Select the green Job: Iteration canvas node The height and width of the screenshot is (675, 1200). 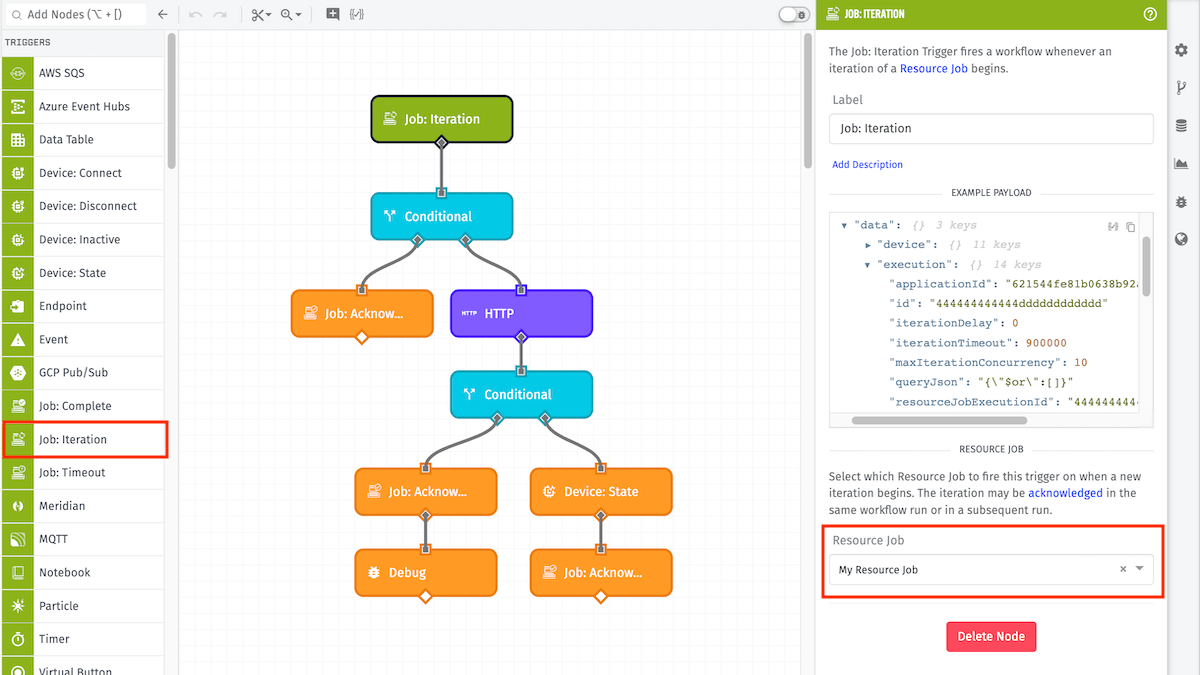[442, 118]
